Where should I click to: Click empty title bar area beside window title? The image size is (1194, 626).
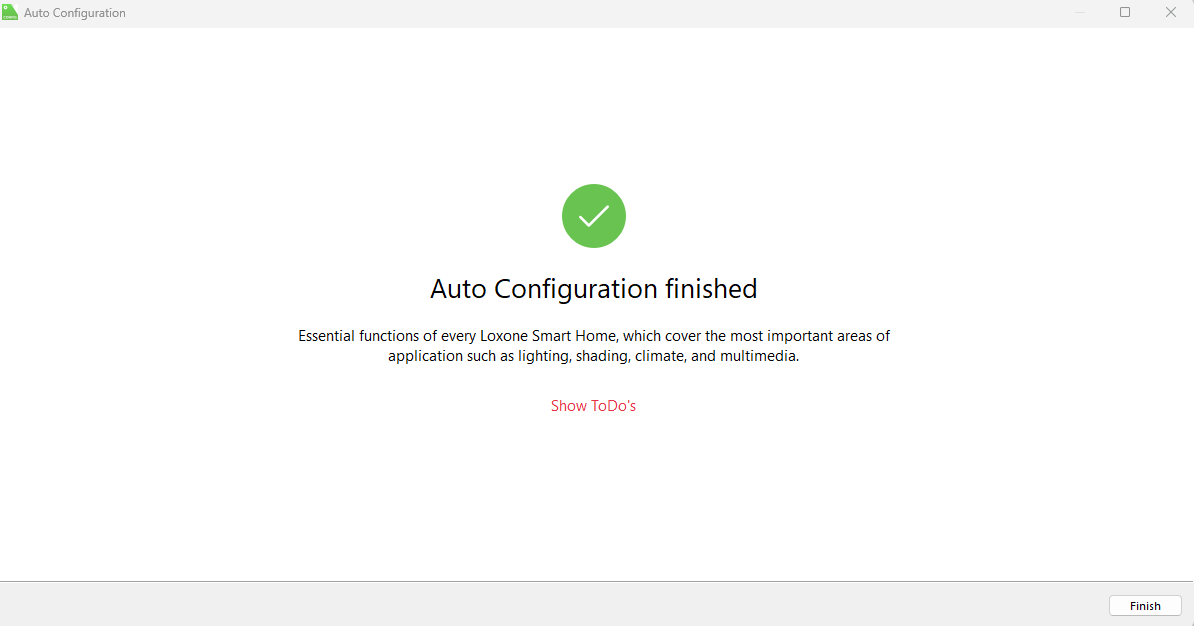click(x=600, y=13)
